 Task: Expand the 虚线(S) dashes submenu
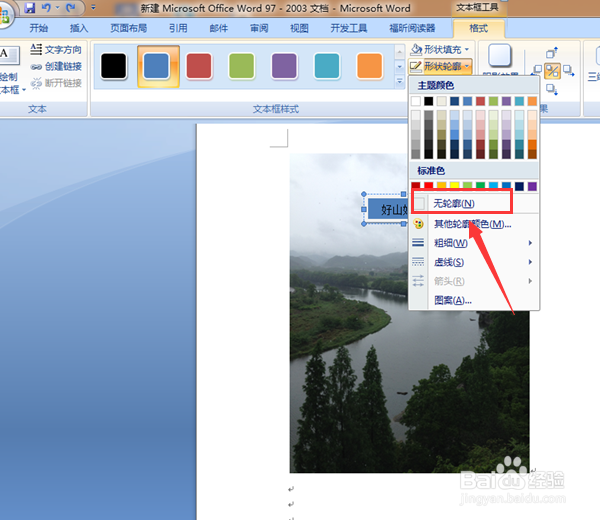coord(473,262)
